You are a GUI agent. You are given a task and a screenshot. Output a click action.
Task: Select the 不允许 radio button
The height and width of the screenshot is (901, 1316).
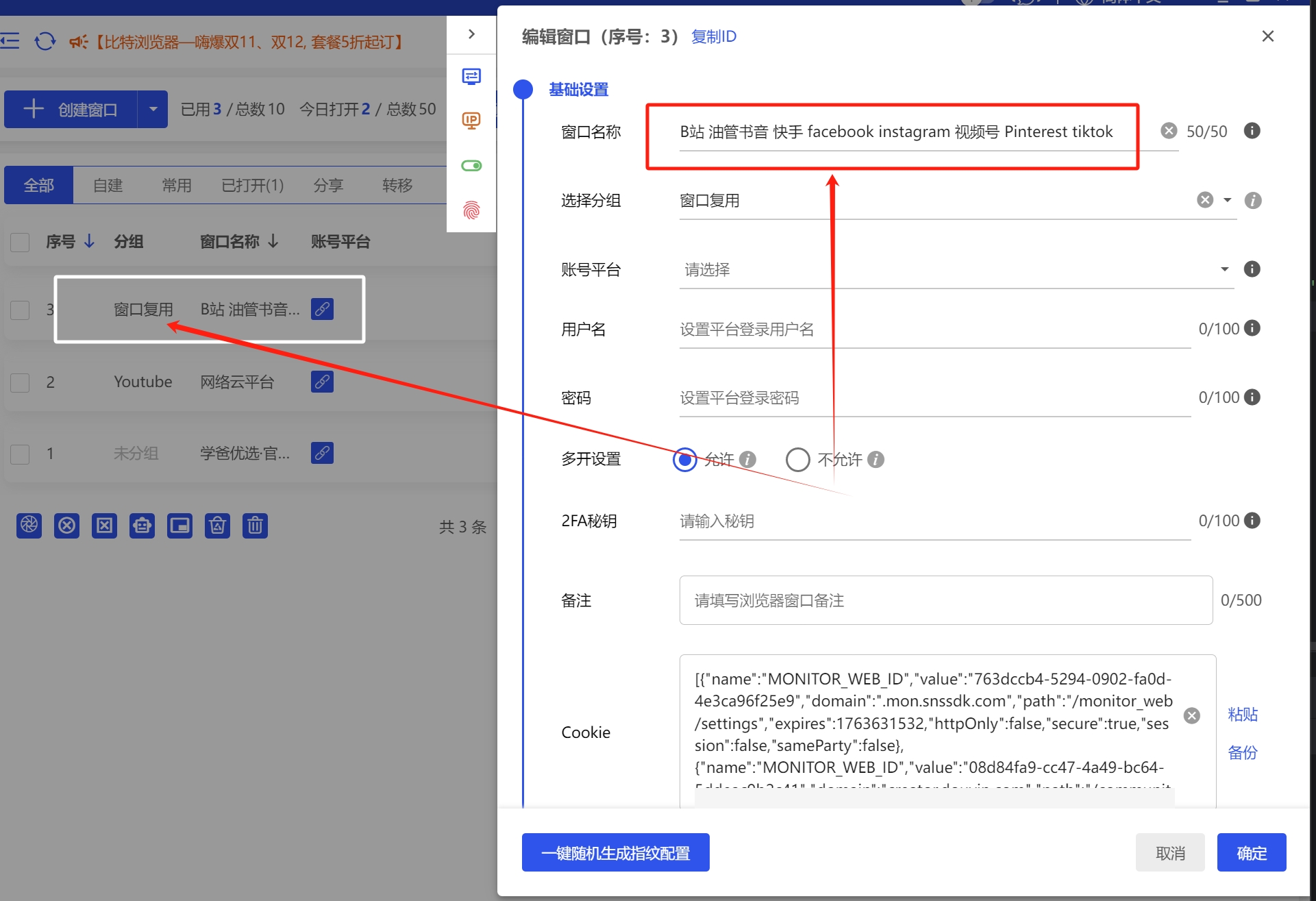point(797,459)
